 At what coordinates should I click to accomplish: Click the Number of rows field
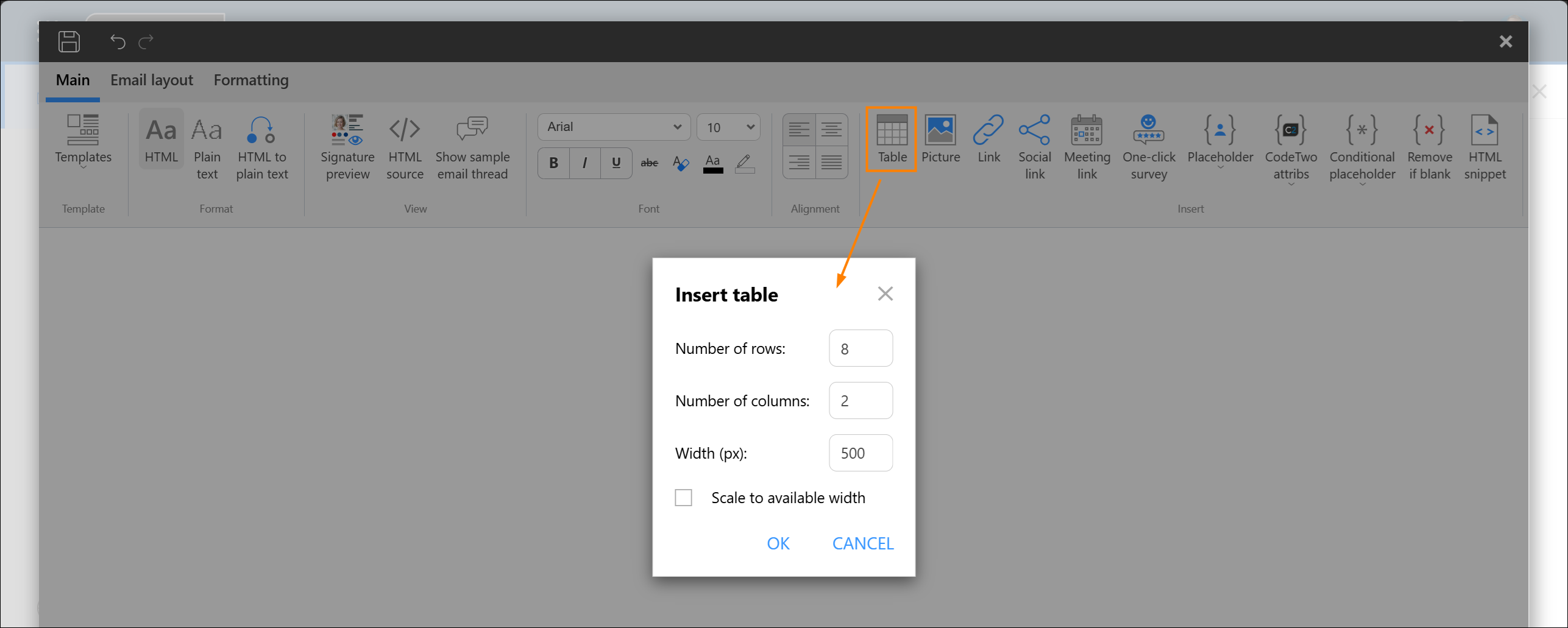(x=860, y=348)
